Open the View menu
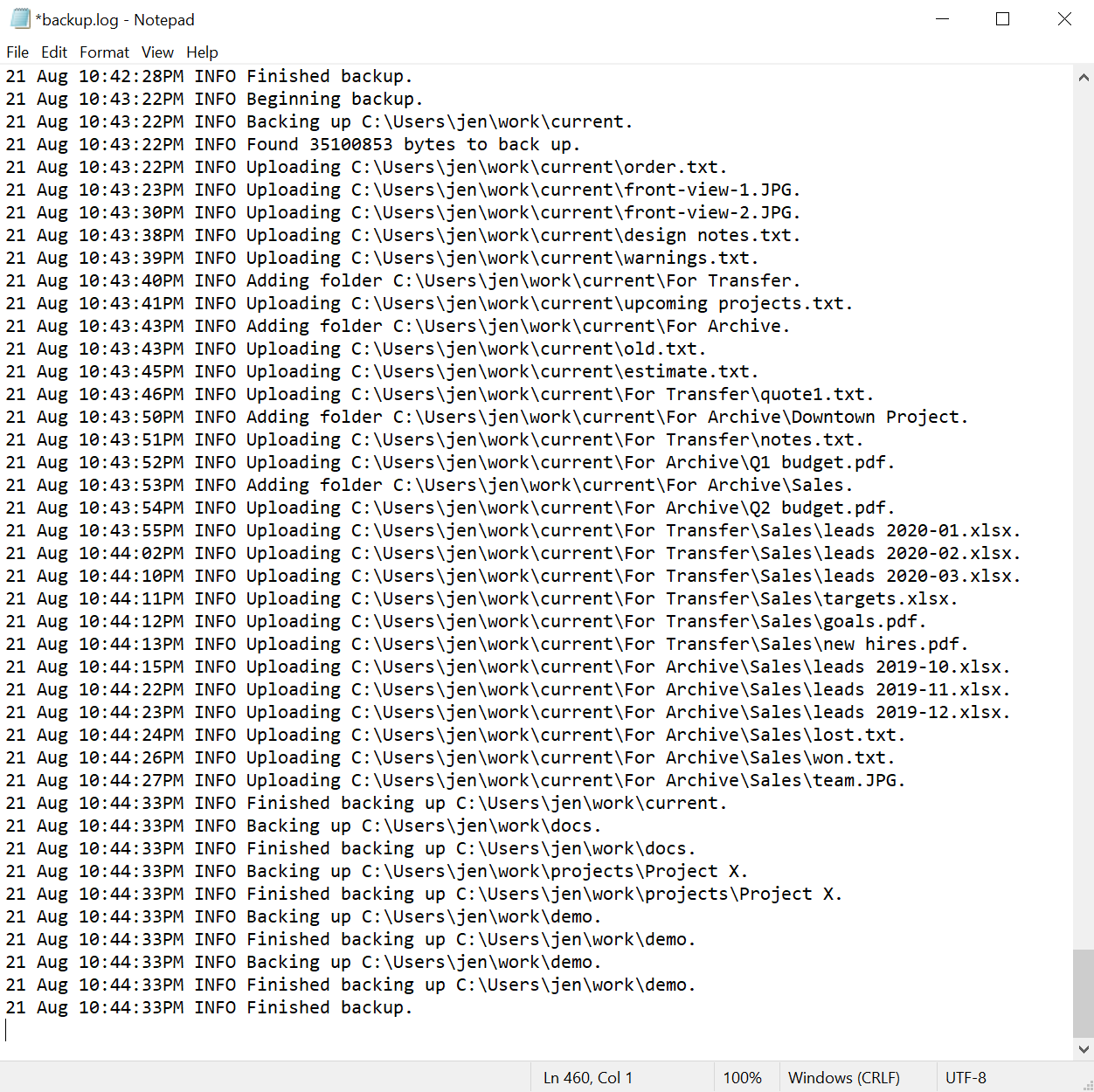Viewport: 1094px width, 1092px height. pos(157,52)
